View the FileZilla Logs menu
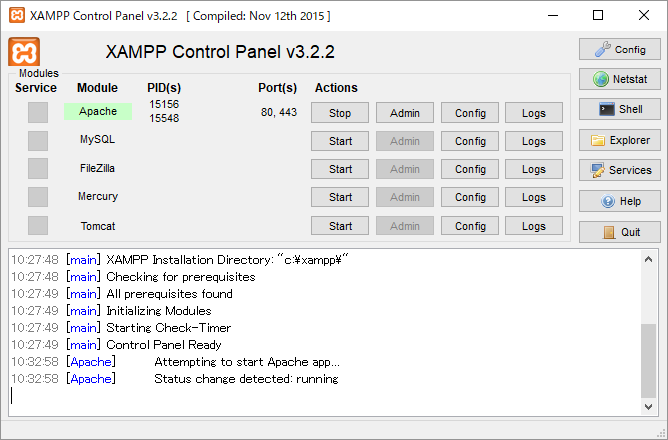Image resolution: width=668 pixels, height=440 pixels. (534, 169)
